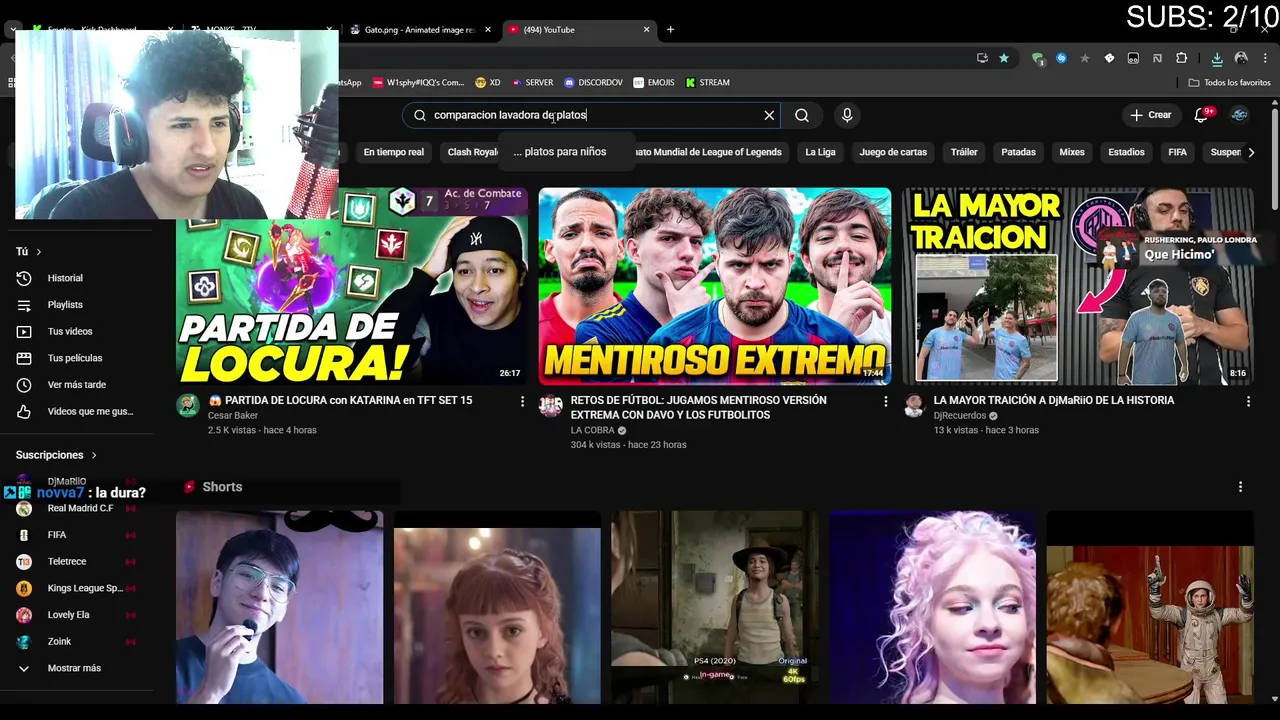Click title RETOS DE FÚTBOL: JUGAMOS MENTIROSO
The width and height of the screenshot is (1280, 720).
698,407
